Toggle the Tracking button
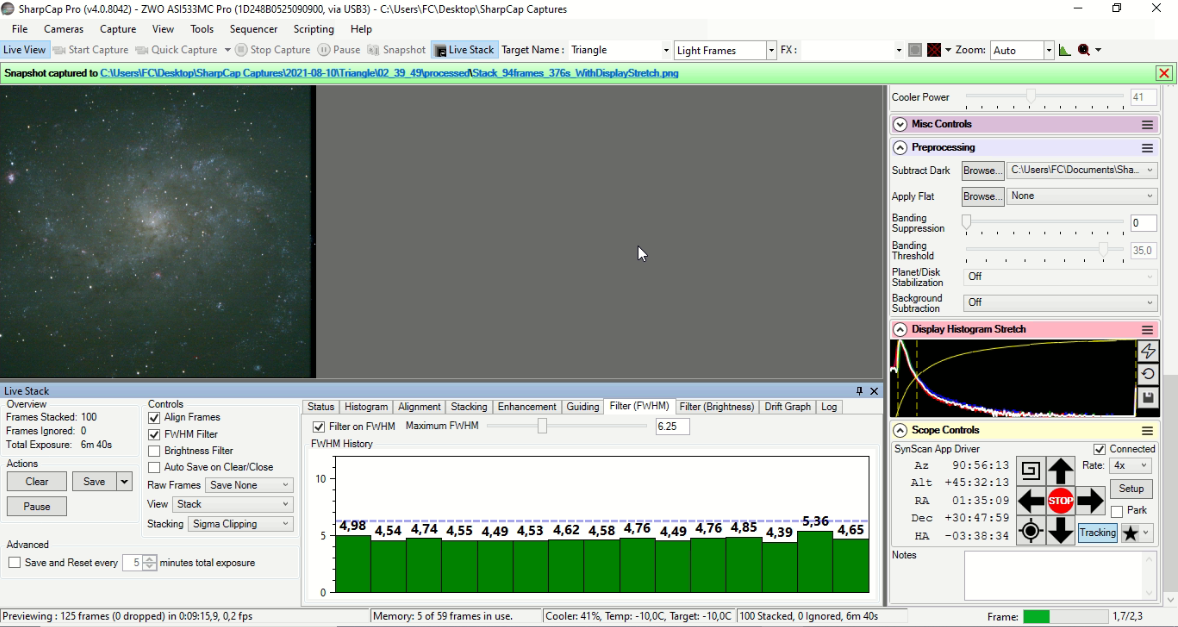This screenshot has width=1178, height=627. coord(1098,532)
